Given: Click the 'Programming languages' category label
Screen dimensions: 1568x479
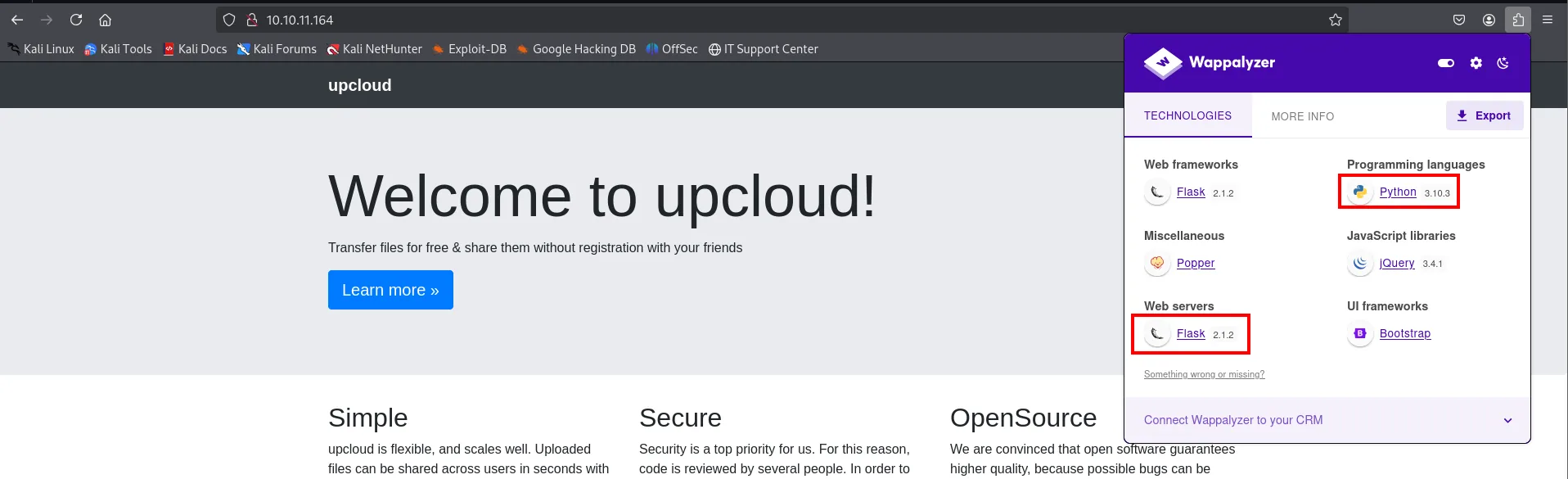Looking at the screenshot, I should (1416, 165).
